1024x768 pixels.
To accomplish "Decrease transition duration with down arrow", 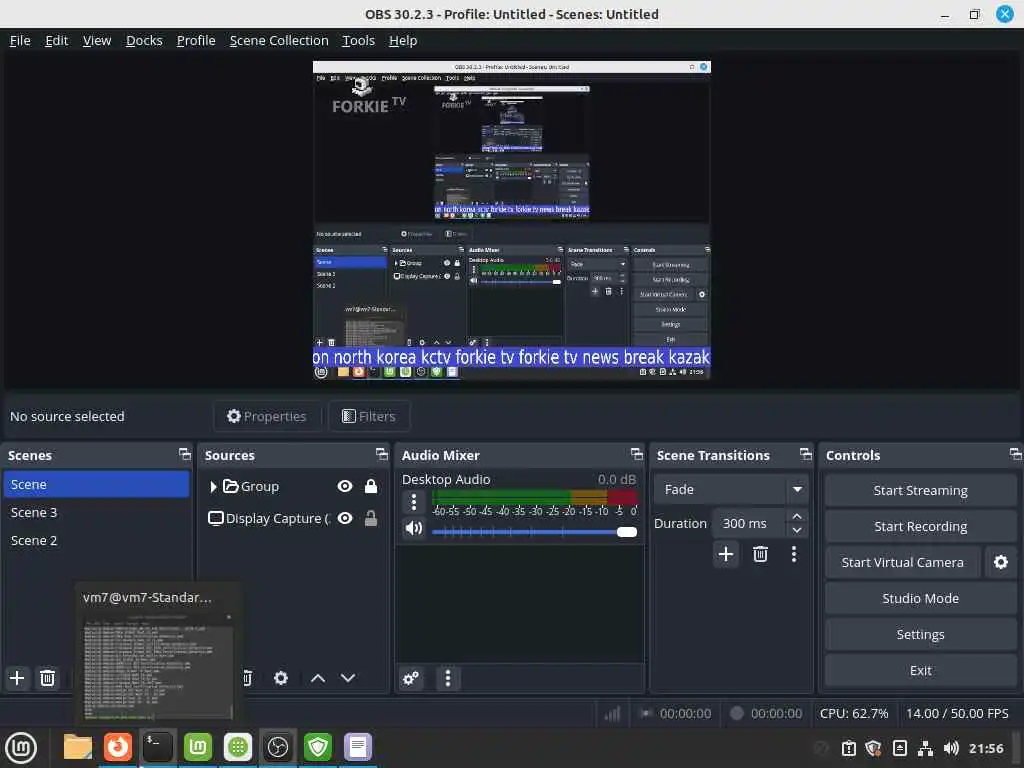I will pos(797,530).
